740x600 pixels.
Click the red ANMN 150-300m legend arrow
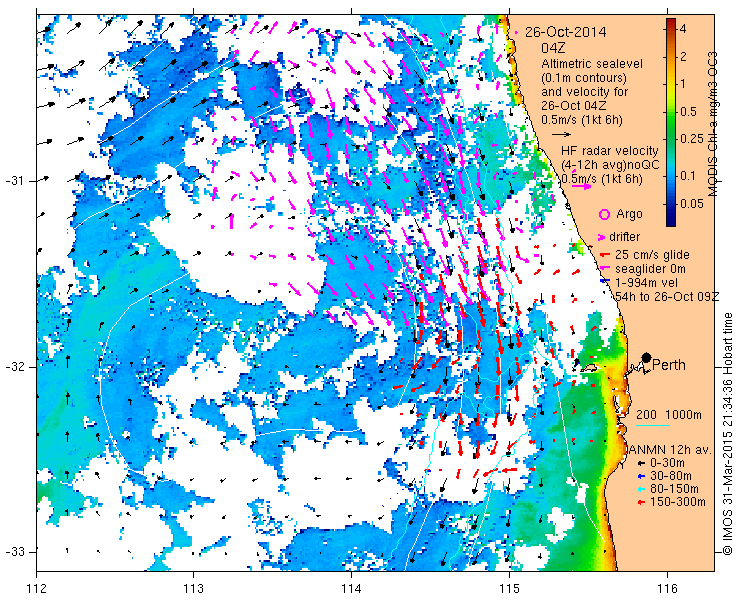coord(641,502)
